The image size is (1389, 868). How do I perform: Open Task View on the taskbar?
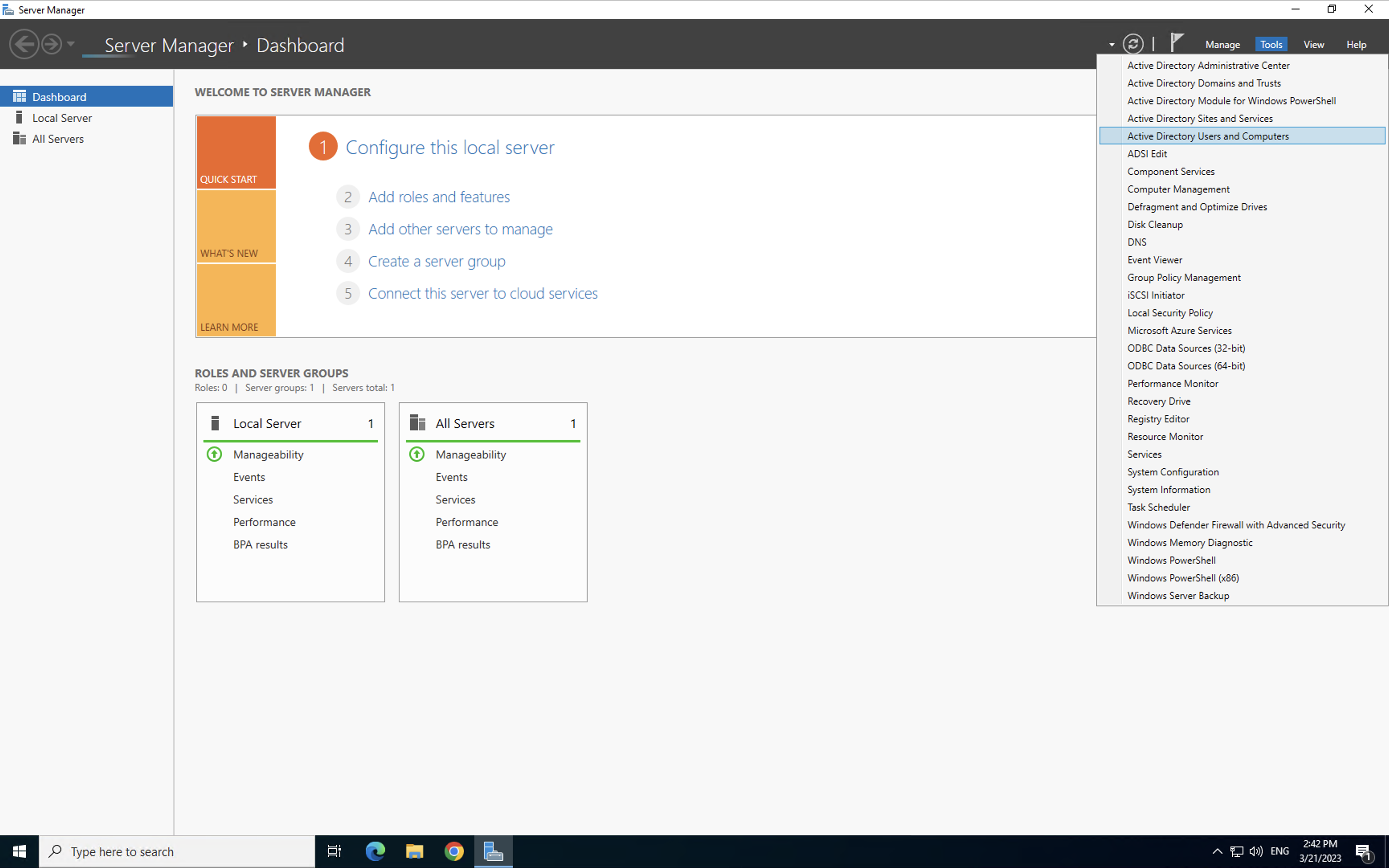[x=334, y=852]
